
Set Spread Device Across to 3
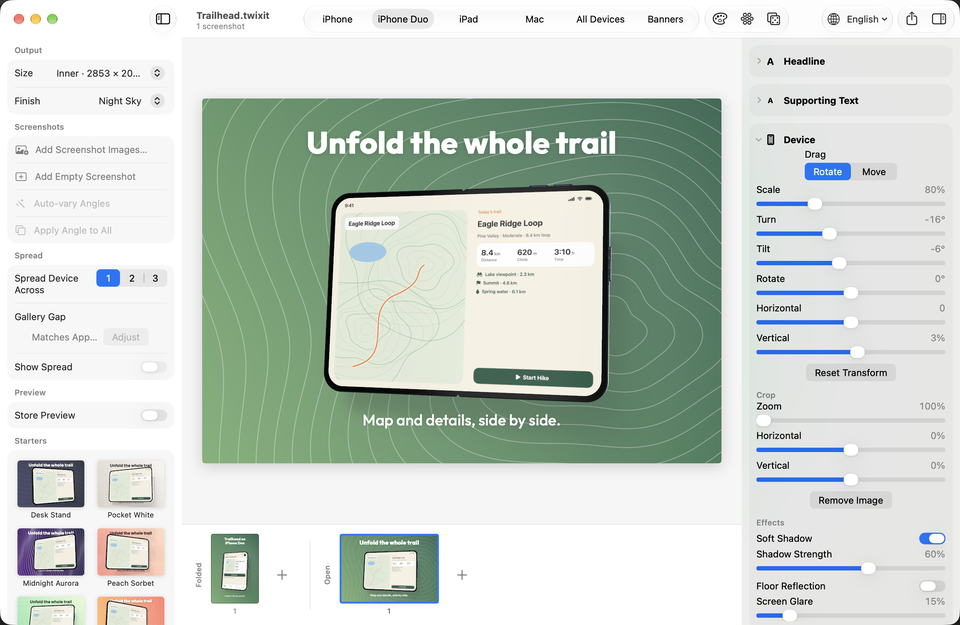point(155,279)
